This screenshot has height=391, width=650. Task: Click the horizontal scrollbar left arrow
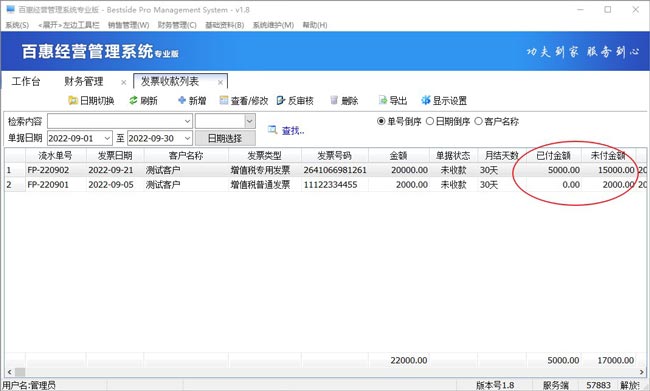coord(9,372)
